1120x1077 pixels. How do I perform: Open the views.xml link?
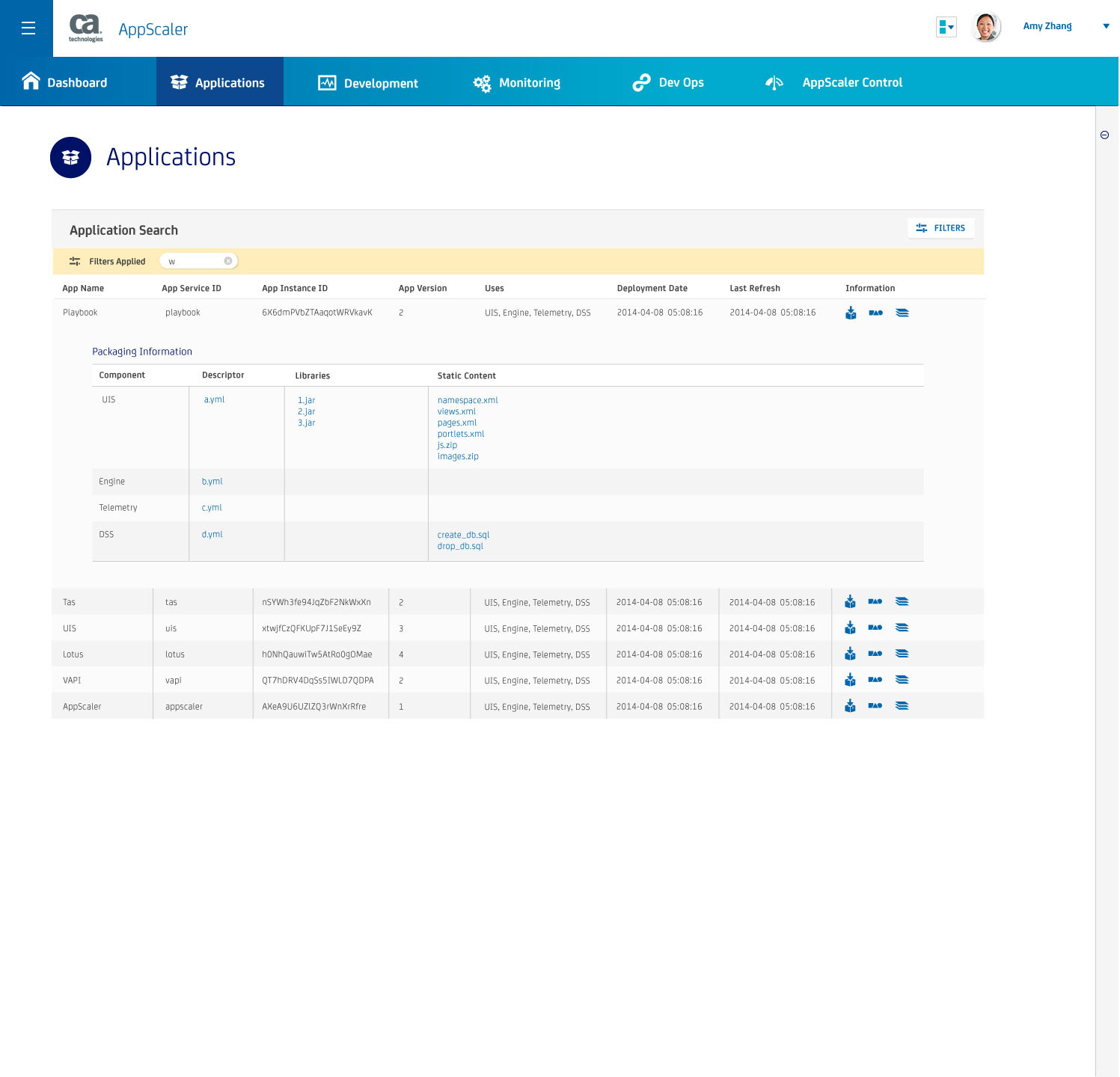[x=456, y=411]
